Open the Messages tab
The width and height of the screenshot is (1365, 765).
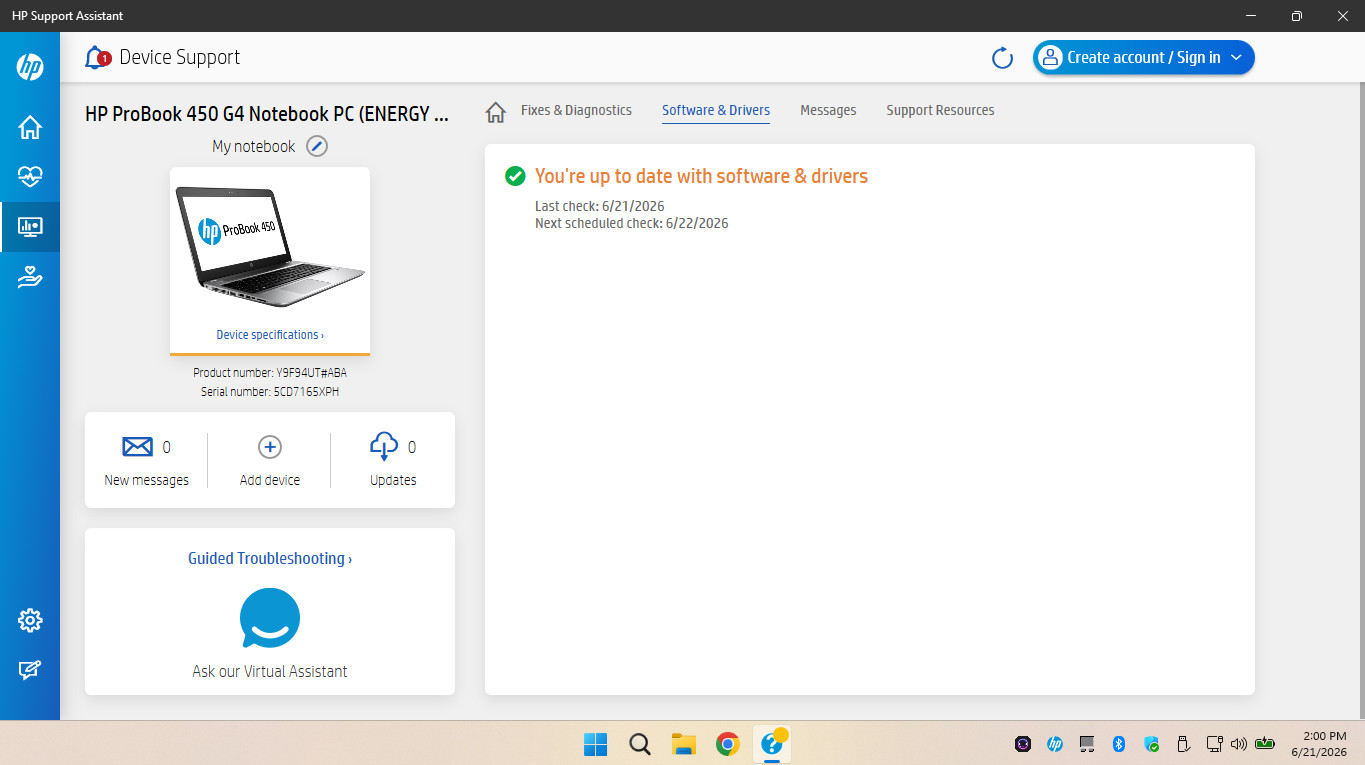coord(828,110)
